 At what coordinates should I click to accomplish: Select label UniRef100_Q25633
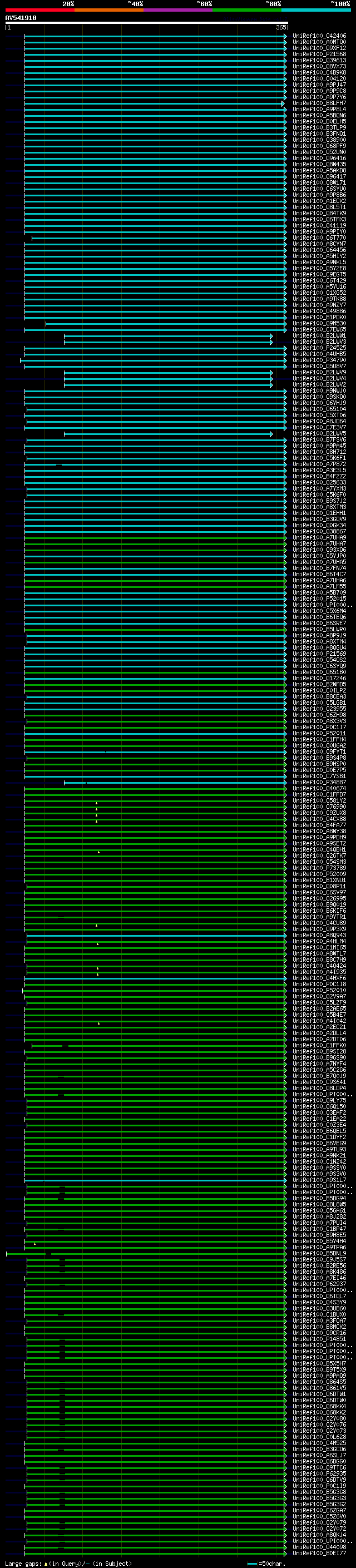[x=319, y=483]
